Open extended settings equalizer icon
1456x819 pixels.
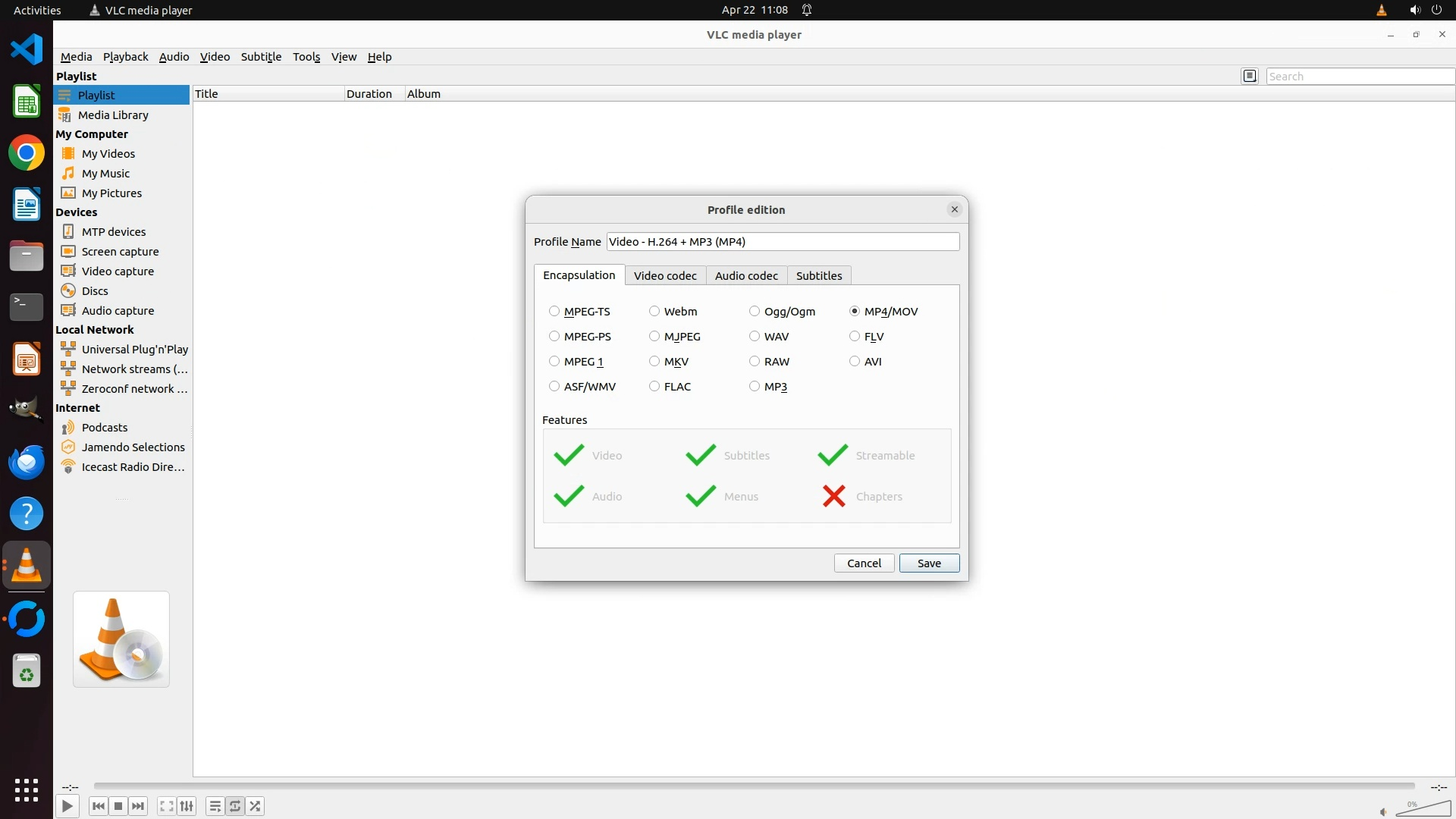click(187, 806)
